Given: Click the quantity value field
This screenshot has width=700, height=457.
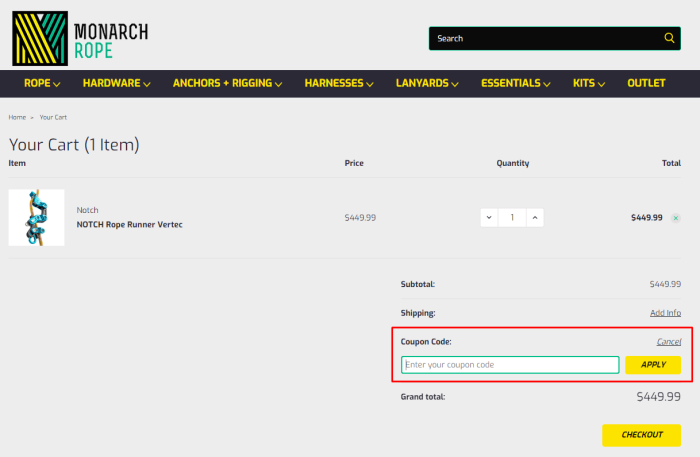Looking at the screenshot, I should (512, 218).
